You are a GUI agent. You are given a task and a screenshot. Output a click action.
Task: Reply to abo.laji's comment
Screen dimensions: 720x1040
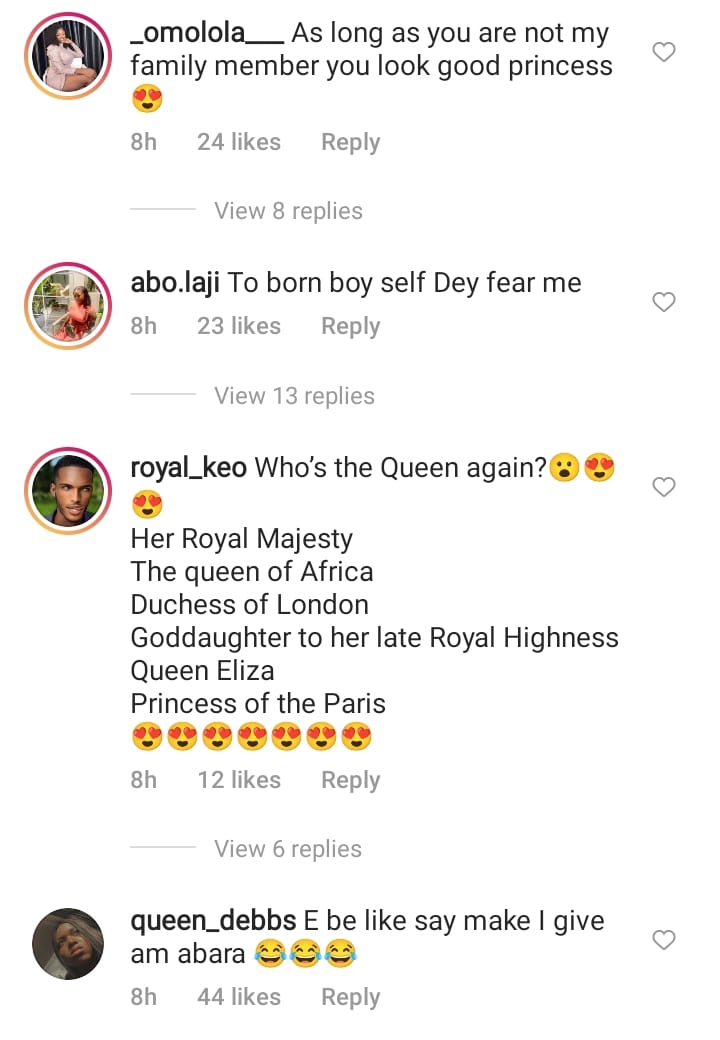coord(350,326)
